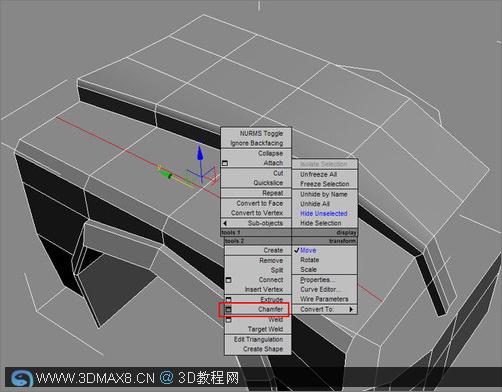Grab the blue Z-axis gizmo arrow
Screen dimensions: 502x392
200,153
